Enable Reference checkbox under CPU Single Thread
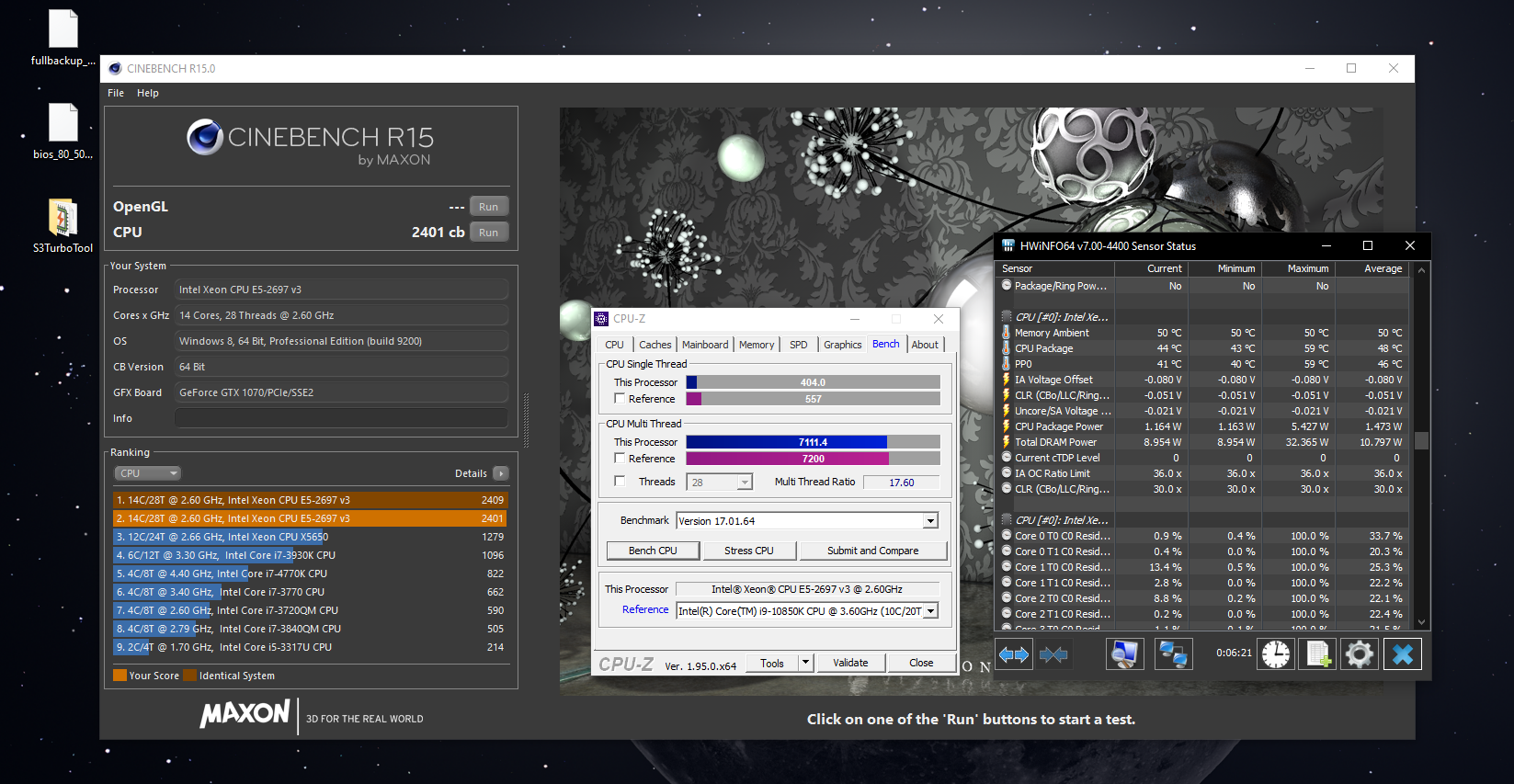The width and height of the screenshot is (1514, 784). tap(620, 399)
